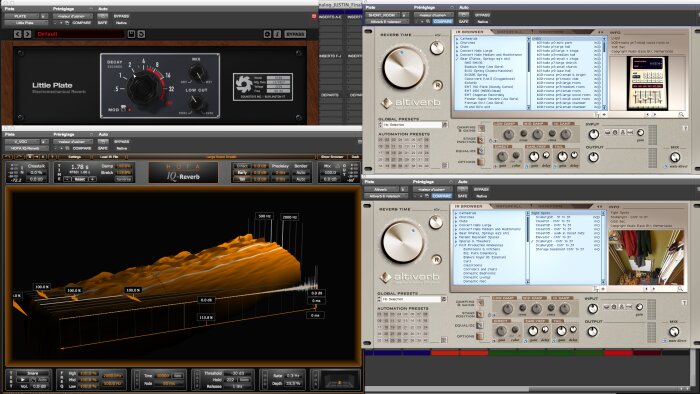700x394 pixels.
Task: Toggle COMPARE in the HOFA IQ-Reverb header
Action: pos(82,148)
